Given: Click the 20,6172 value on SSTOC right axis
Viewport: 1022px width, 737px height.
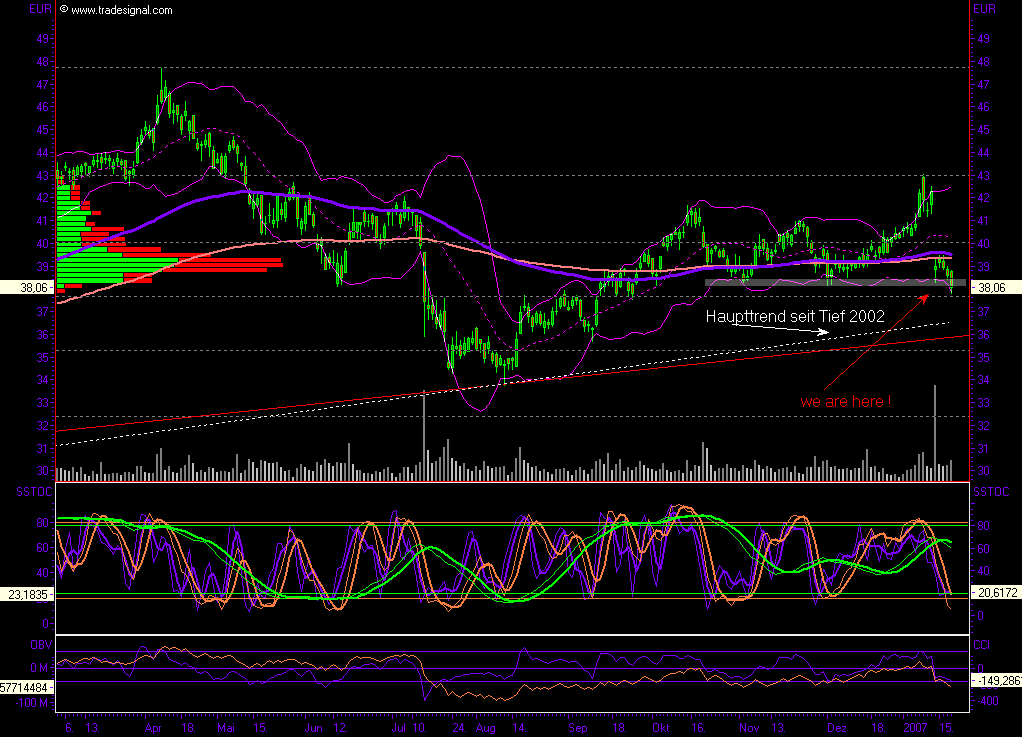Looking at the screenshot, I should (x=995, y=594).
